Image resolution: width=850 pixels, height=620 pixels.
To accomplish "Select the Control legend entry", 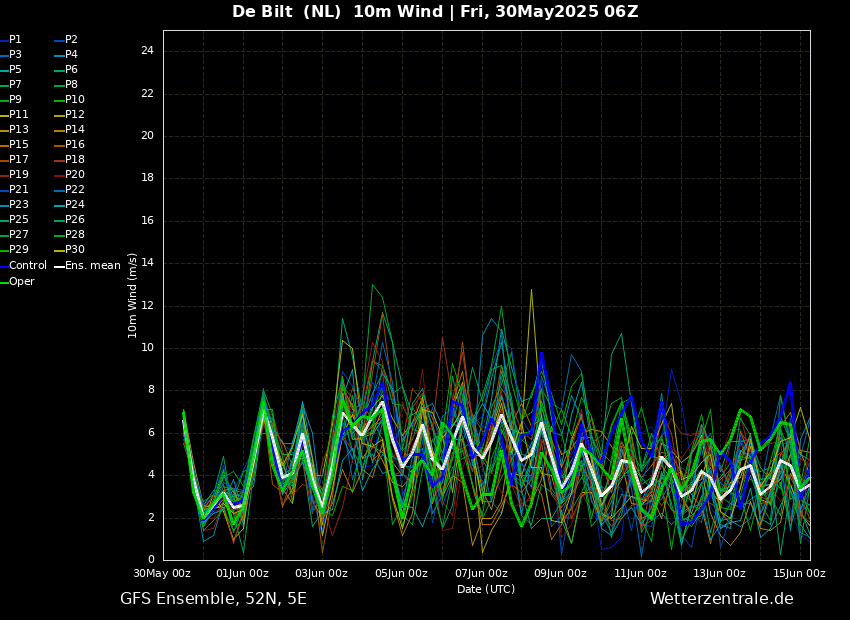I will pos(27,266).
